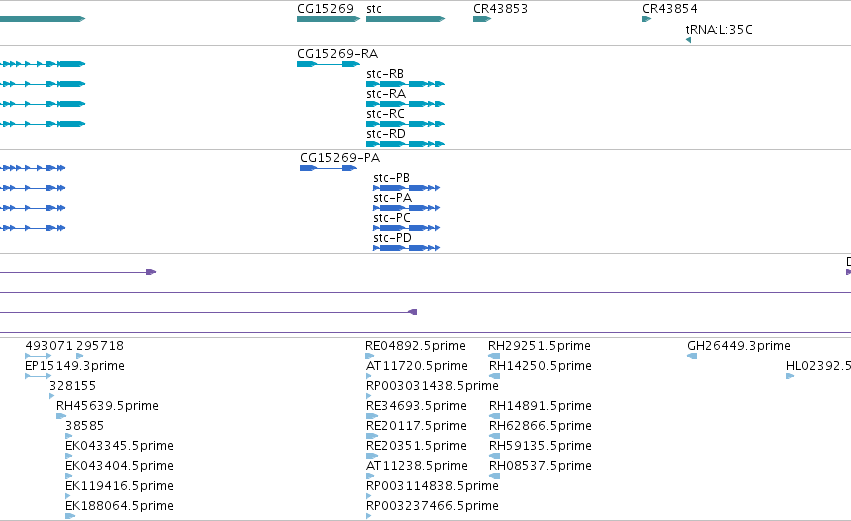The image size is (851, 521).
Task: Select the CR43854 gene glyph
Action: (x=646, y=19)
